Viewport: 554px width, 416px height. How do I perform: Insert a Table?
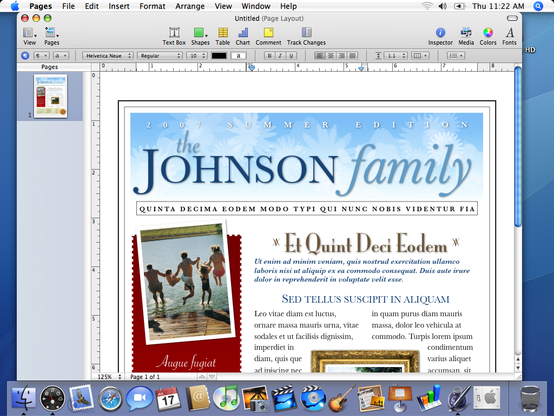(223, 36)
